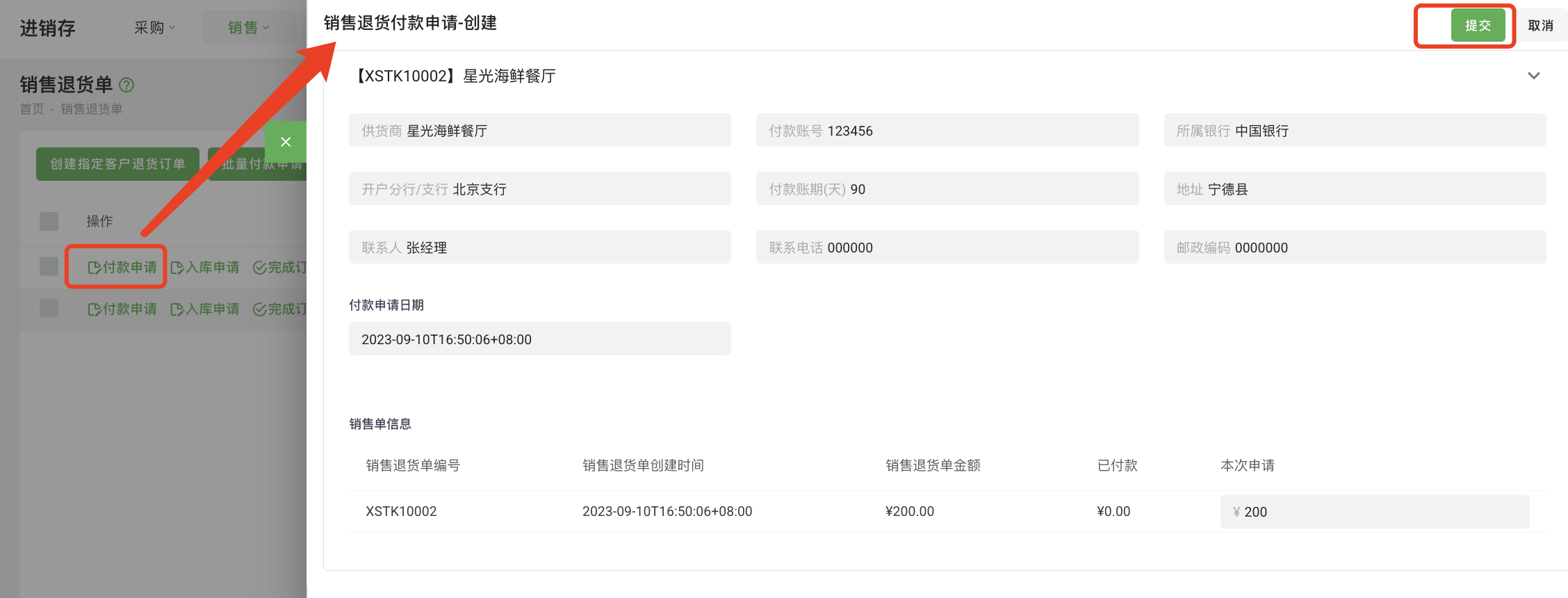The height and width of the screenshot is (598, 1568).
Task: Click the 批量付款申请 button
Action: (x=258, y=164)
